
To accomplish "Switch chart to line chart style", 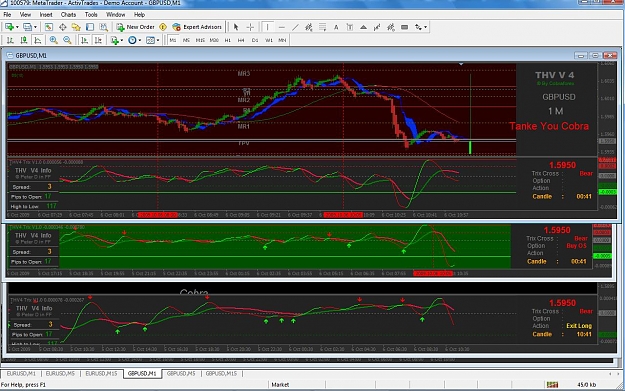I will click(37, 40).
